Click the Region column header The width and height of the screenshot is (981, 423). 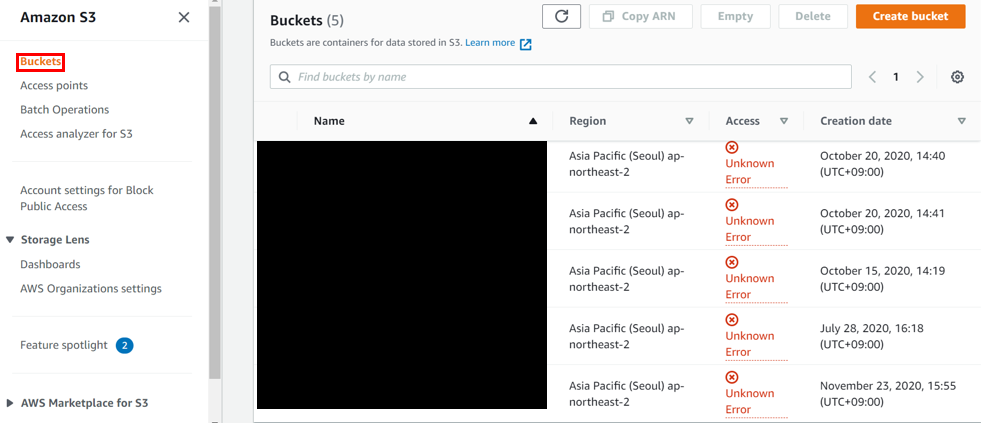pyautogui.click(x=587, y=121)
